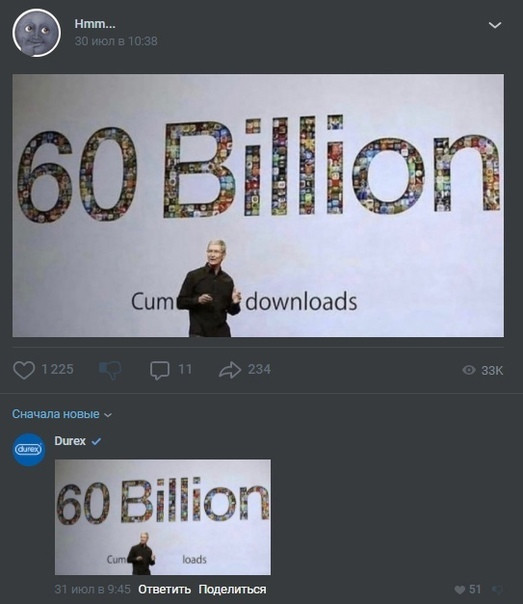Dislike the post with thumbs-down icon

pyautogui.click(x=110, y=370)
